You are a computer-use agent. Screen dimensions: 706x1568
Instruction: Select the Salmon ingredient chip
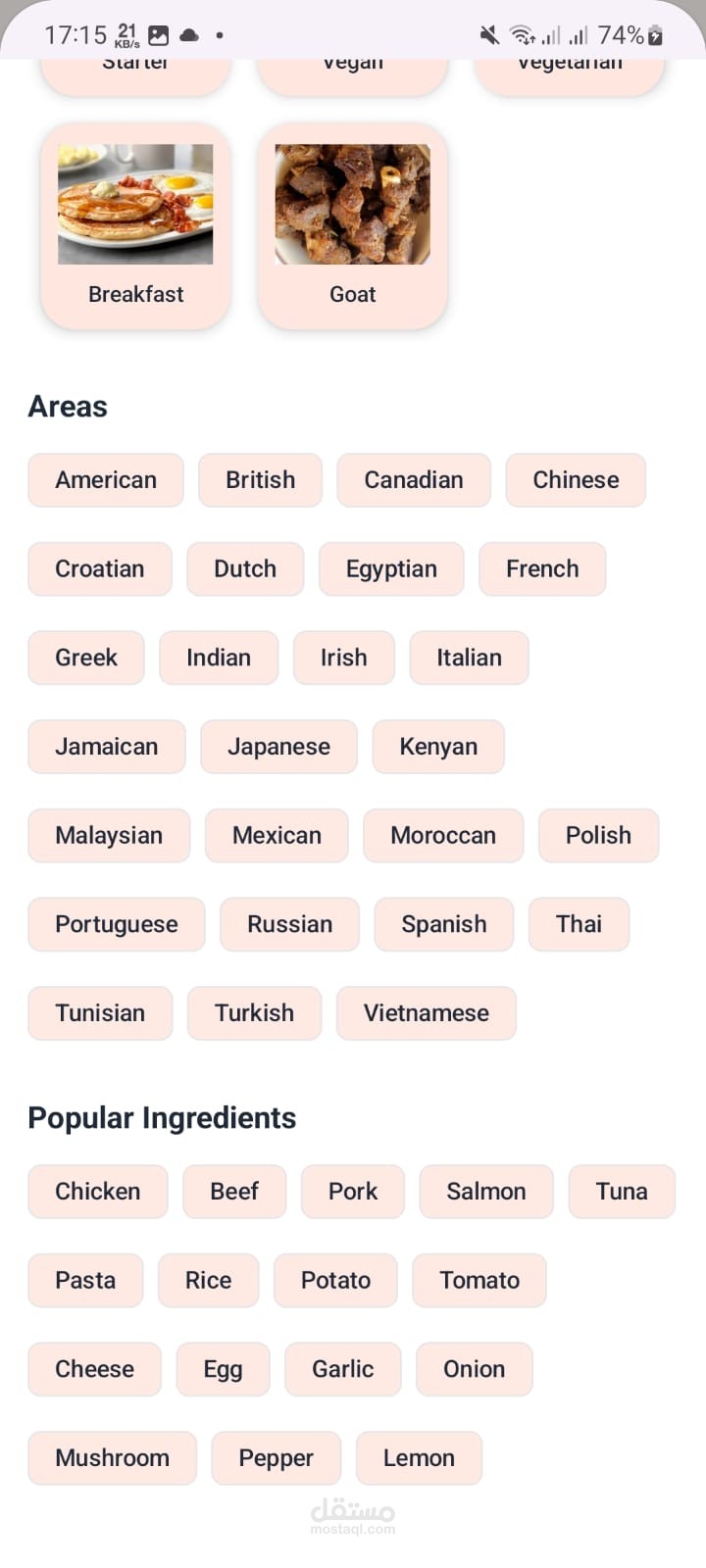click(x=486, y=1192)
